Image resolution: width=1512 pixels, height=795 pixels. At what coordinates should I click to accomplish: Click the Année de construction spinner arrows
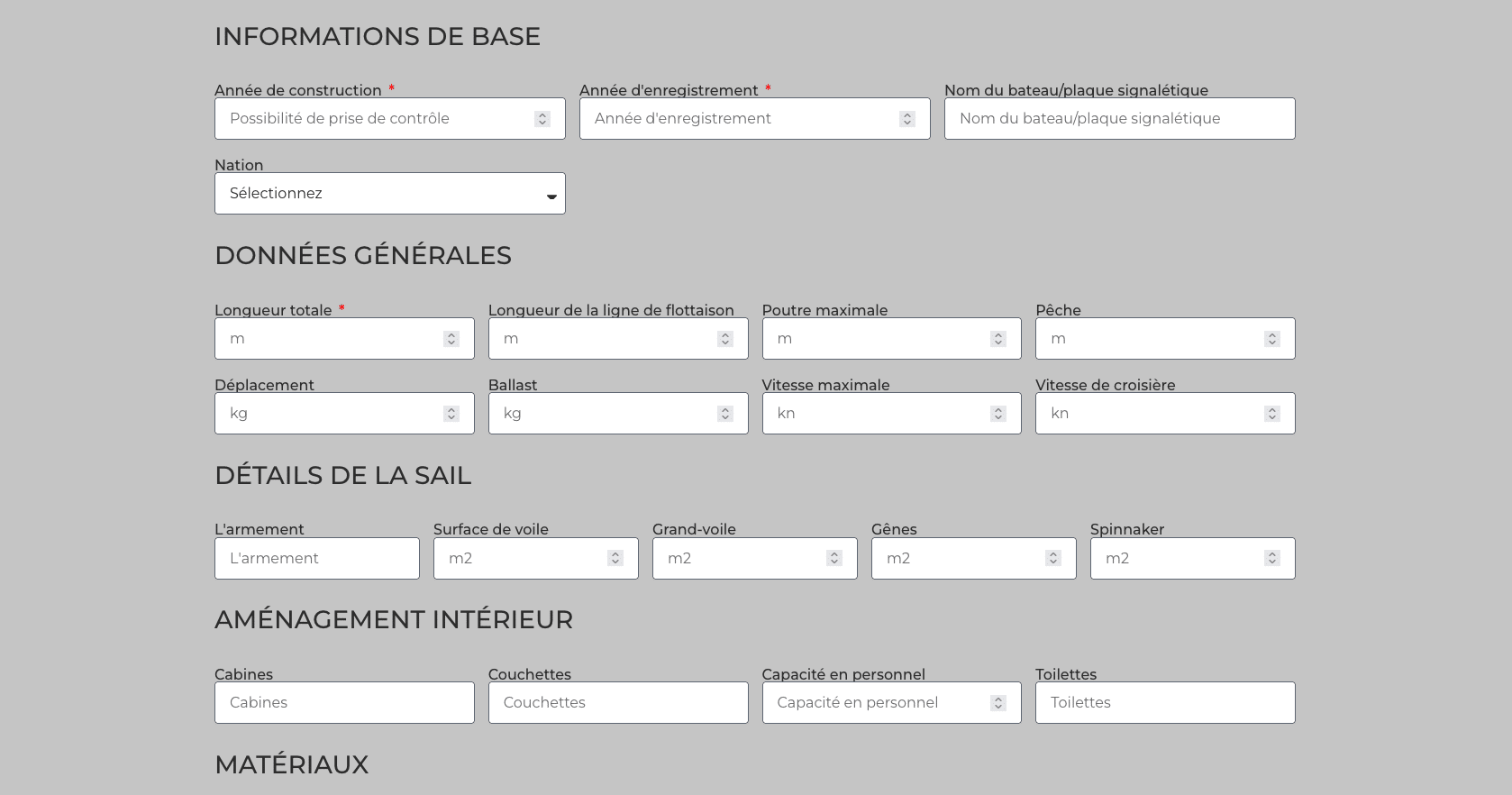542,119
